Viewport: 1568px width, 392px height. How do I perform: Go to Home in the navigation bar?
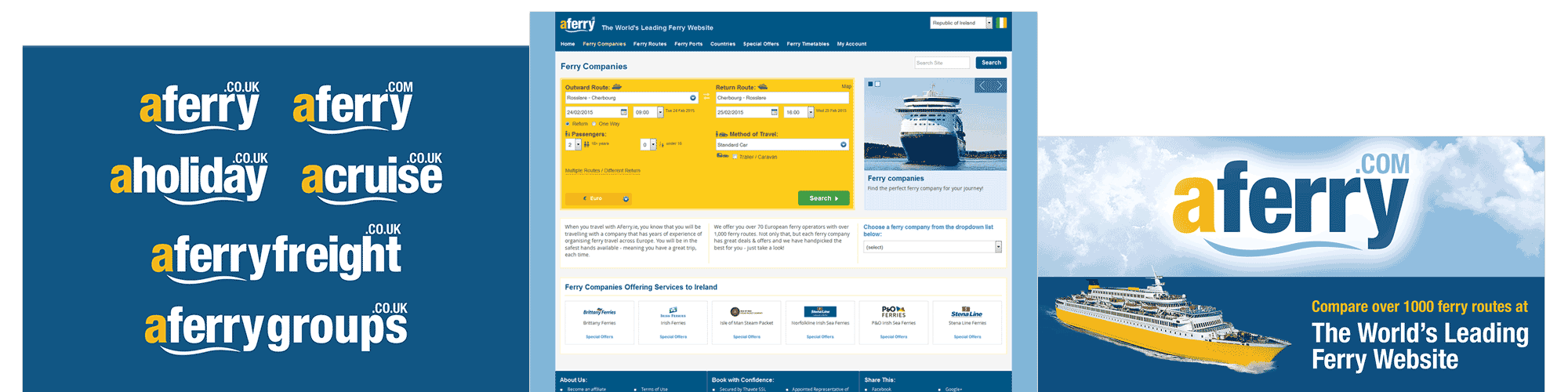point(568,44)
